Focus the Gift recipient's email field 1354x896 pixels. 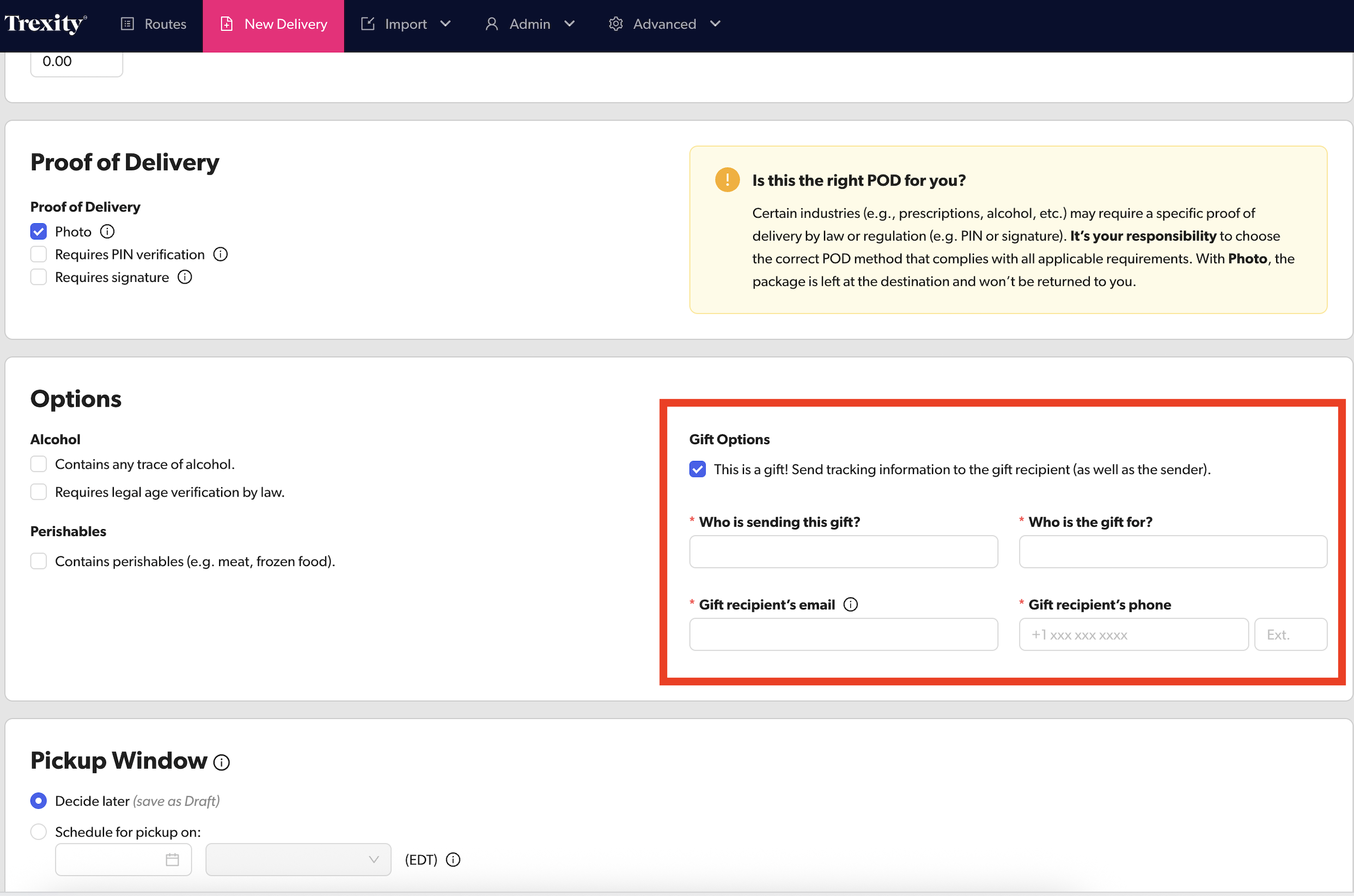pyautogui.click(x=844, y=634)
